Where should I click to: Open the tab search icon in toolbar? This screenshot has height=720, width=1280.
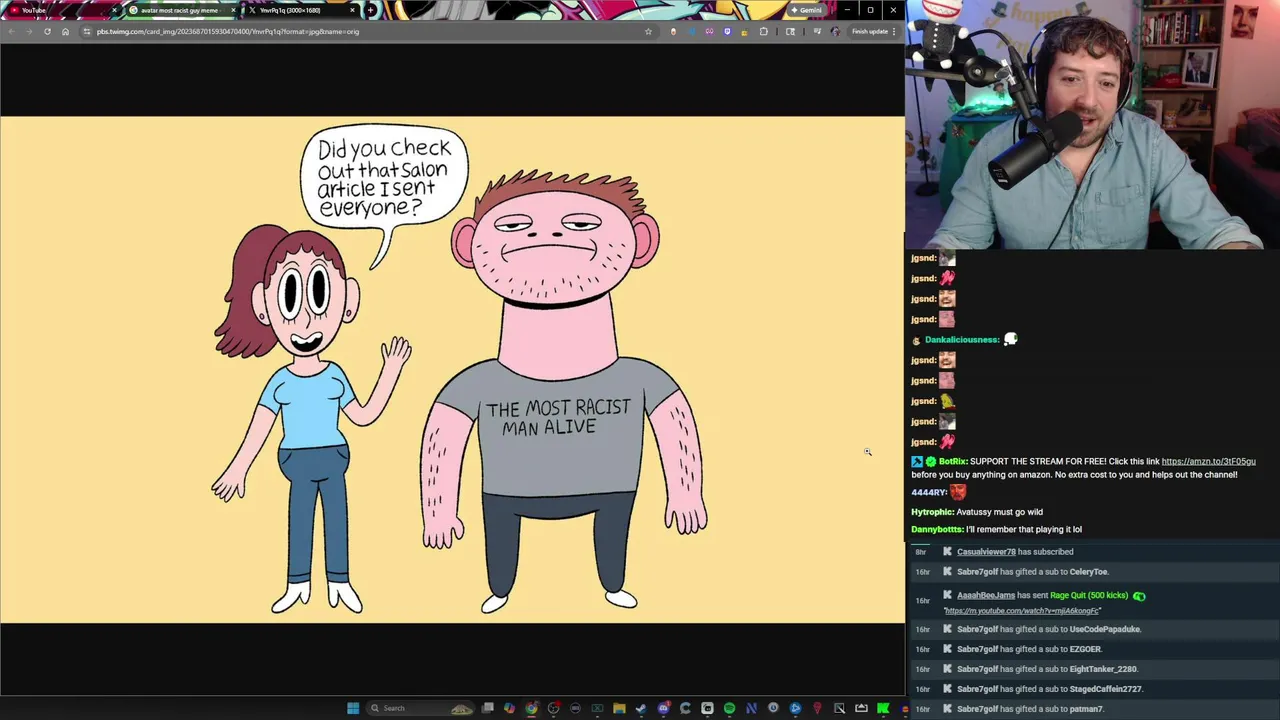[x=790, y=31]
